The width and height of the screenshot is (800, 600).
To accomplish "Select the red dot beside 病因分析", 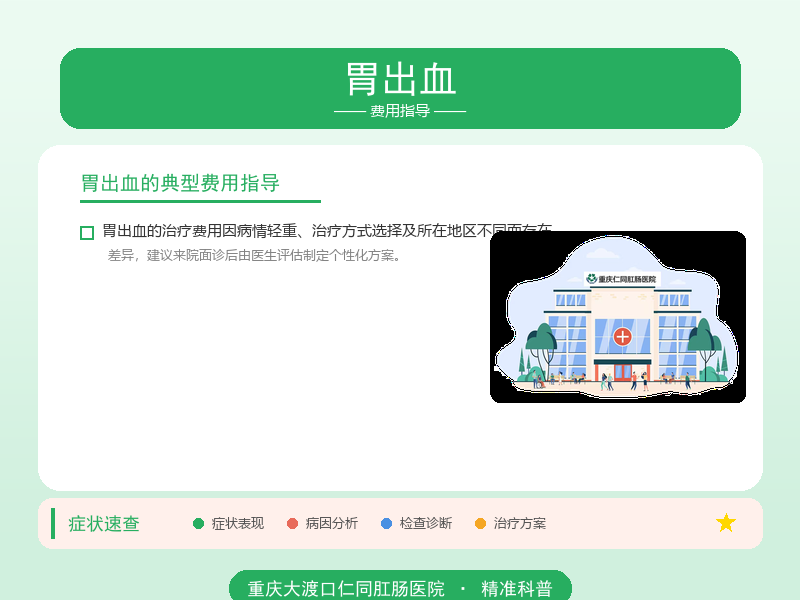I will pyautogui.click(x=292, y=523).
